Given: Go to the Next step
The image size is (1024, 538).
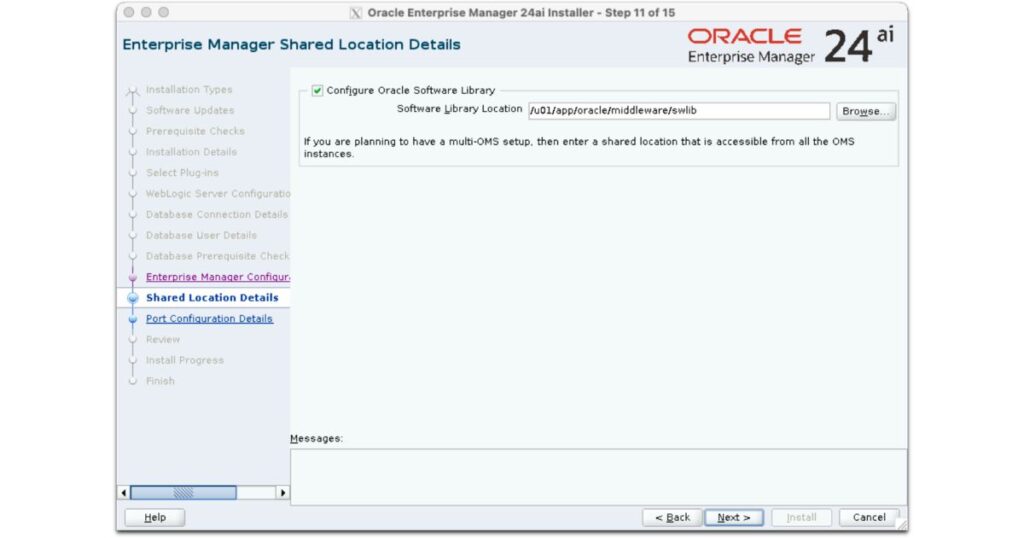Looking at the screenshot, I should 733,517.
